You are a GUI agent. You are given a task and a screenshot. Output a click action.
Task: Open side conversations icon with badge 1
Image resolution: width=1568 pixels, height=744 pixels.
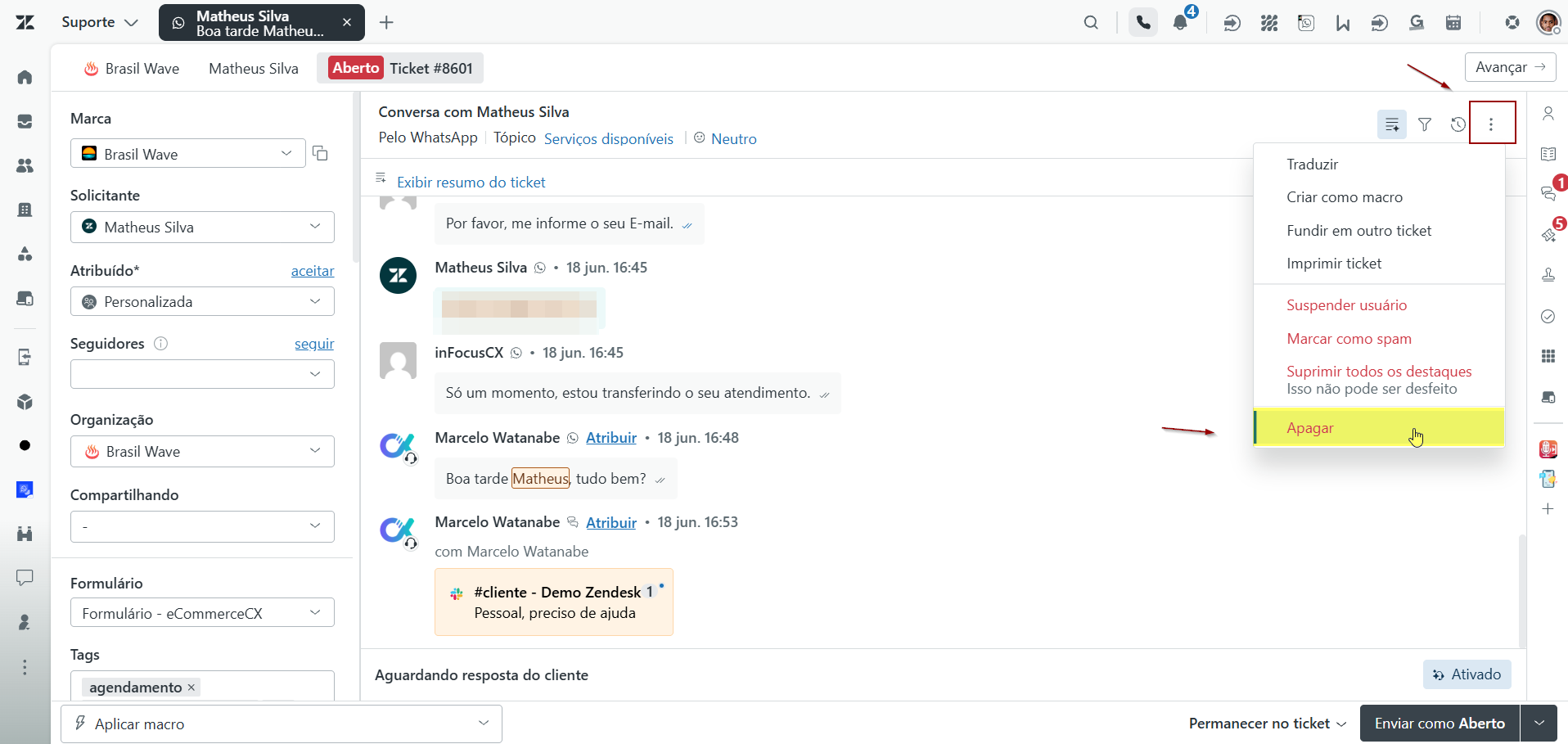click(1548, 193)
